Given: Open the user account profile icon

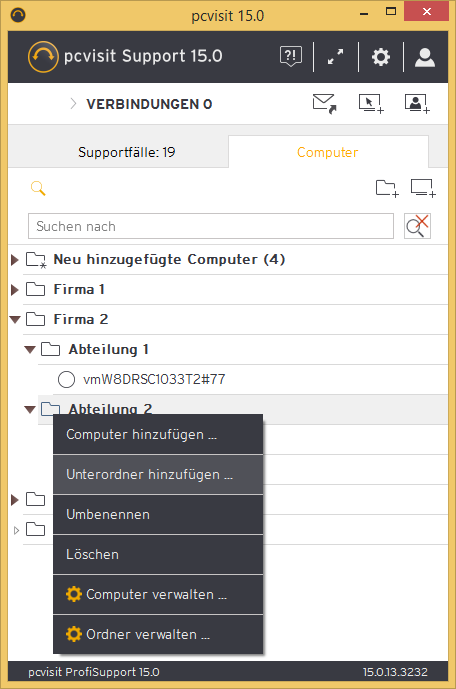Looking at the screenshot, I should coord(425,57).
